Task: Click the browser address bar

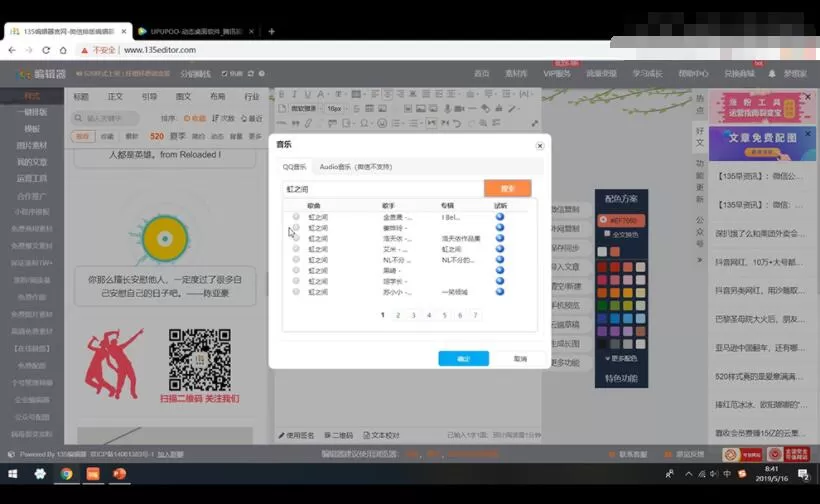Action: [x=345, y=50]
